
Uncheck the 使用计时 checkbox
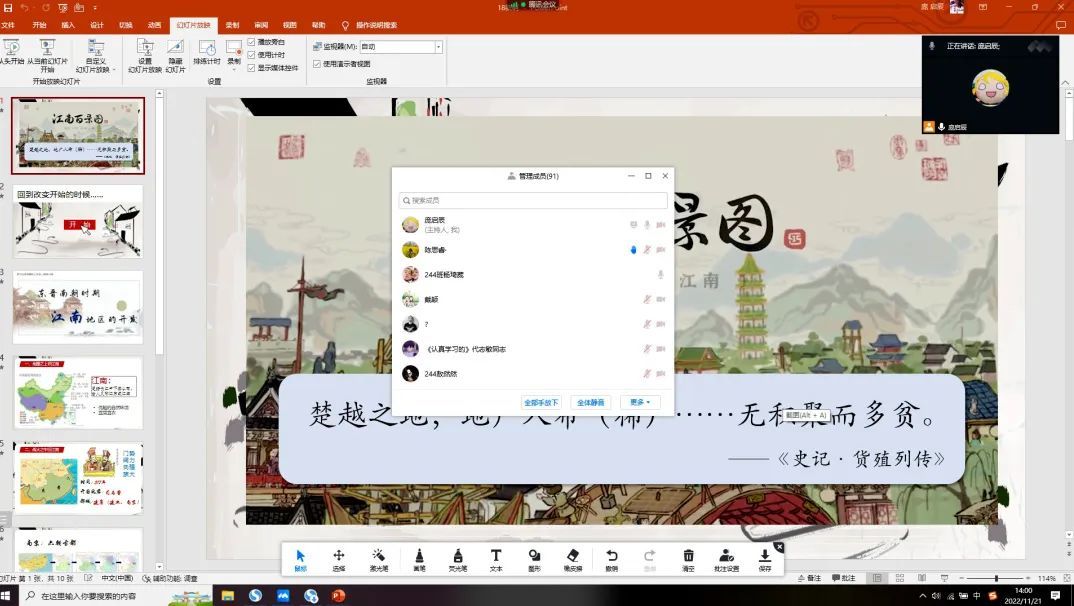click(x=252, y=55)
